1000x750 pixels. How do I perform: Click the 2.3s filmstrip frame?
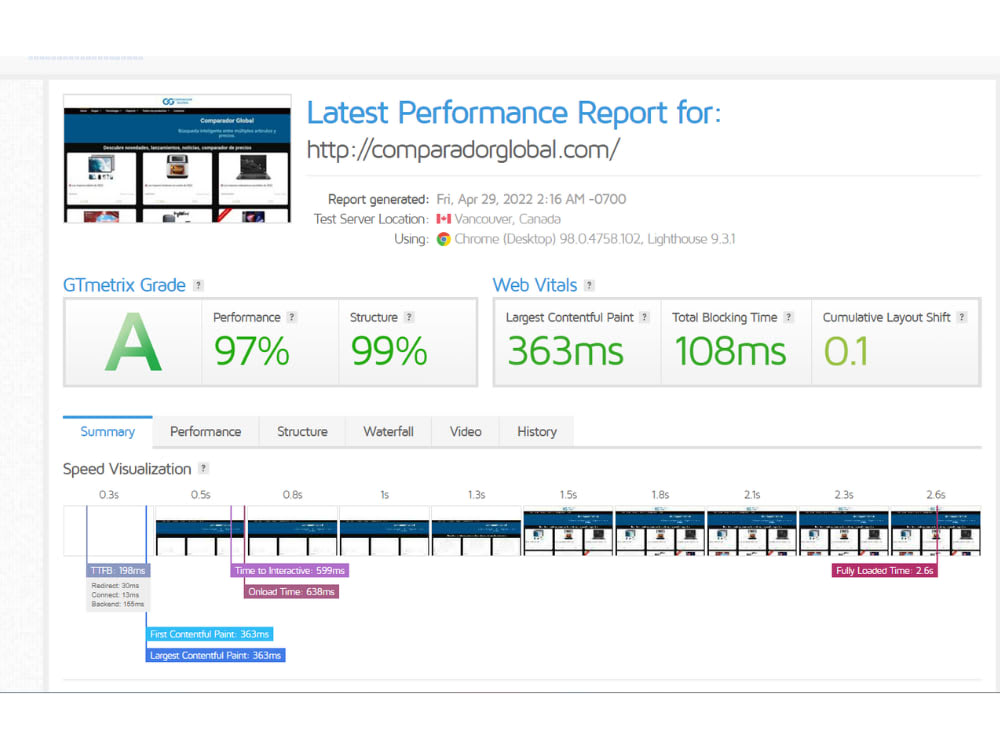844,531
